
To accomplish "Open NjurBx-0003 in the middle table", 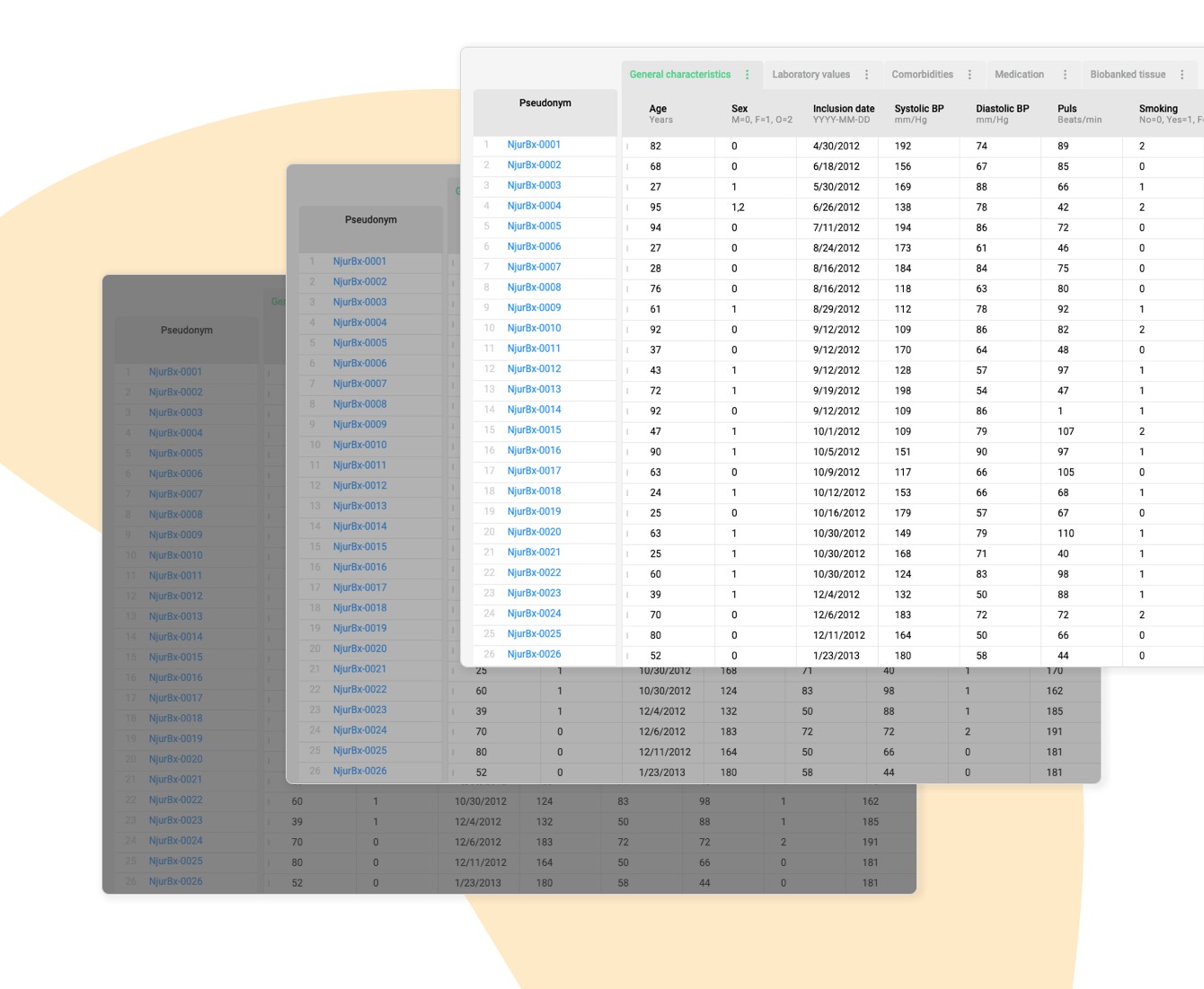I will [x=359, y=302].
